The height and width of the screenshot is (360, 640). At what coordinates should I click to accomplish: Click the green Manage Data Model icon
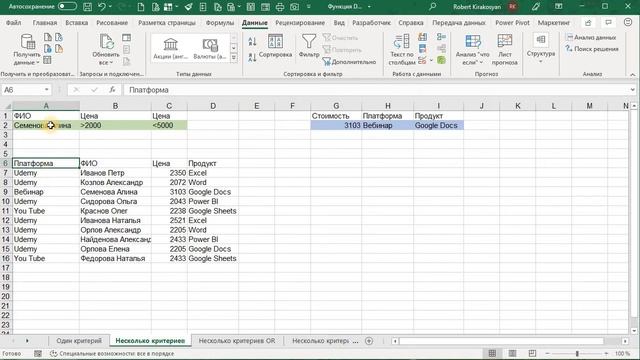tap(441, 60)
